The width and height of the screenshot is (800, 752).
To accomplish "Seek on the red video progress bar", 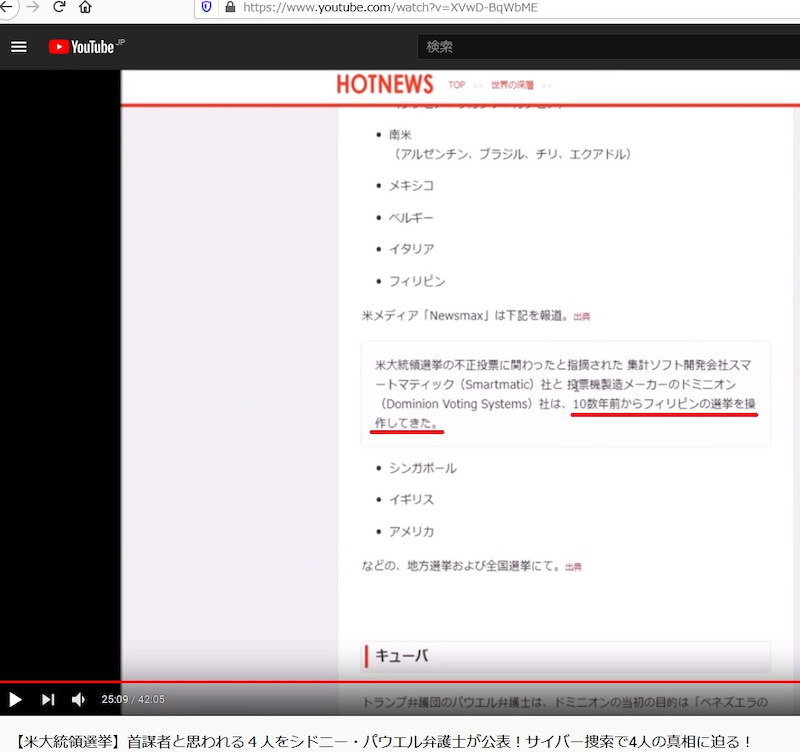I will 400,682.
